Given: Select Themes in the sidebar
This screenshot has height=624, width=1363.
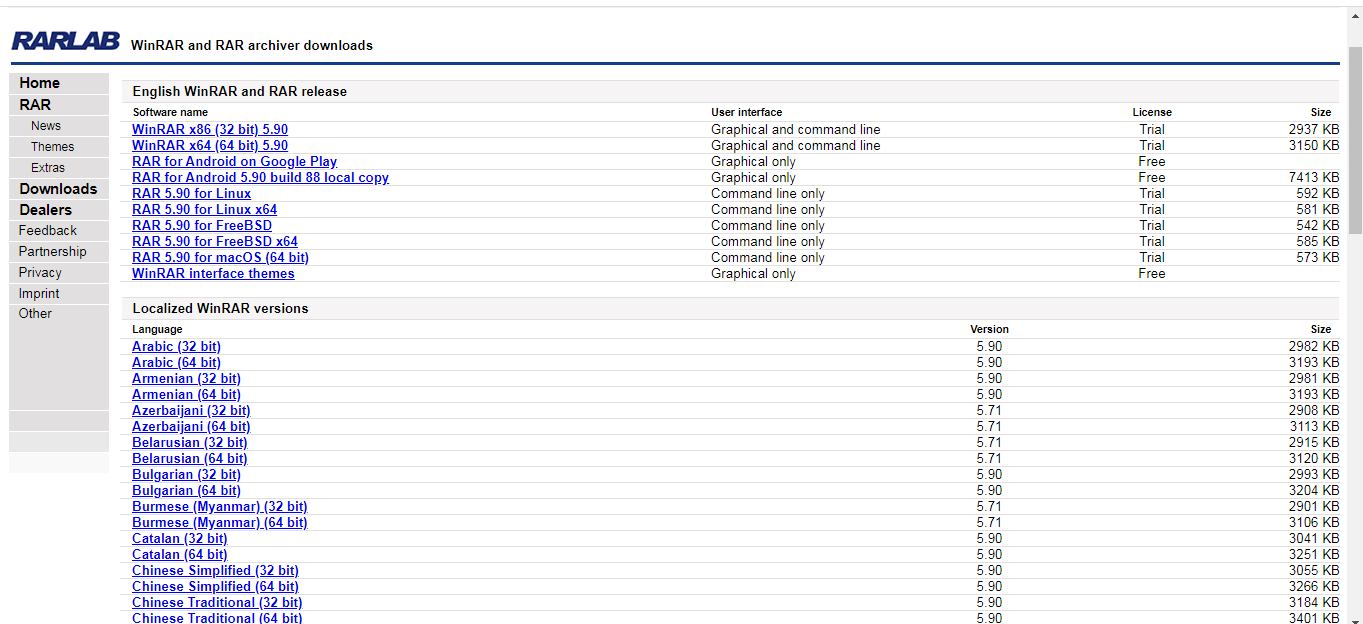Looking at the screenshot, I should [x=52, y=147].
